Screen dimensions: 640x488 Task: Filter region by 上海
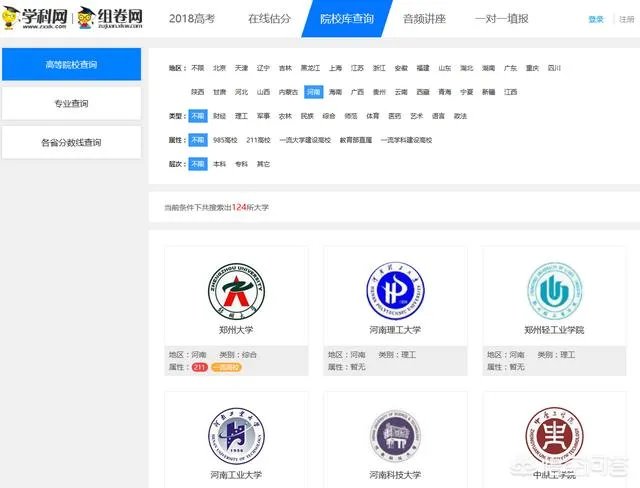336,68
